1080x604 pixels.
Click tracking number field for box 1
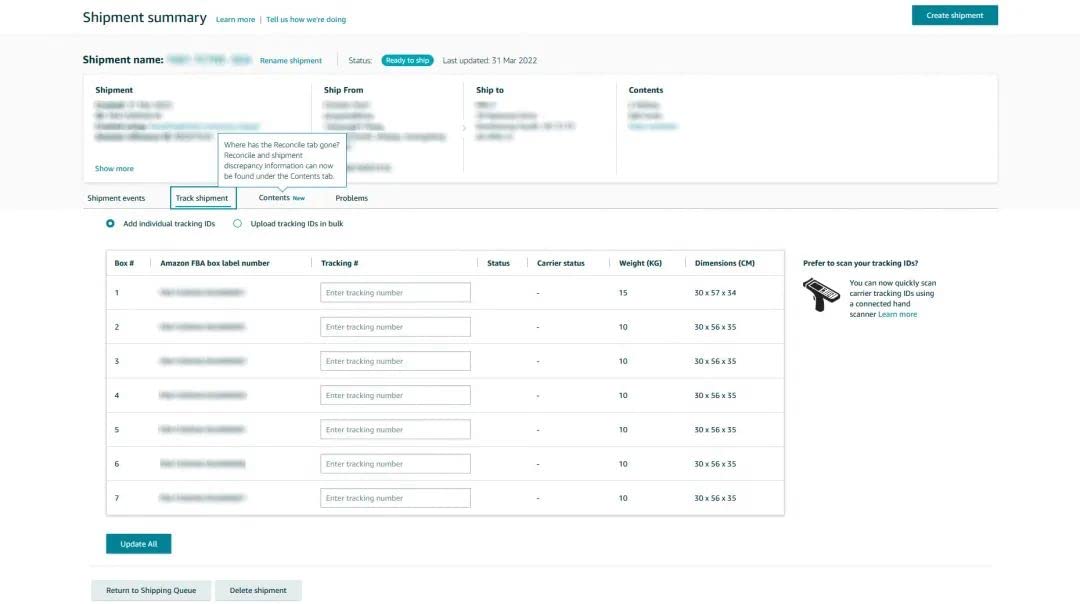(x=395, y=293)
